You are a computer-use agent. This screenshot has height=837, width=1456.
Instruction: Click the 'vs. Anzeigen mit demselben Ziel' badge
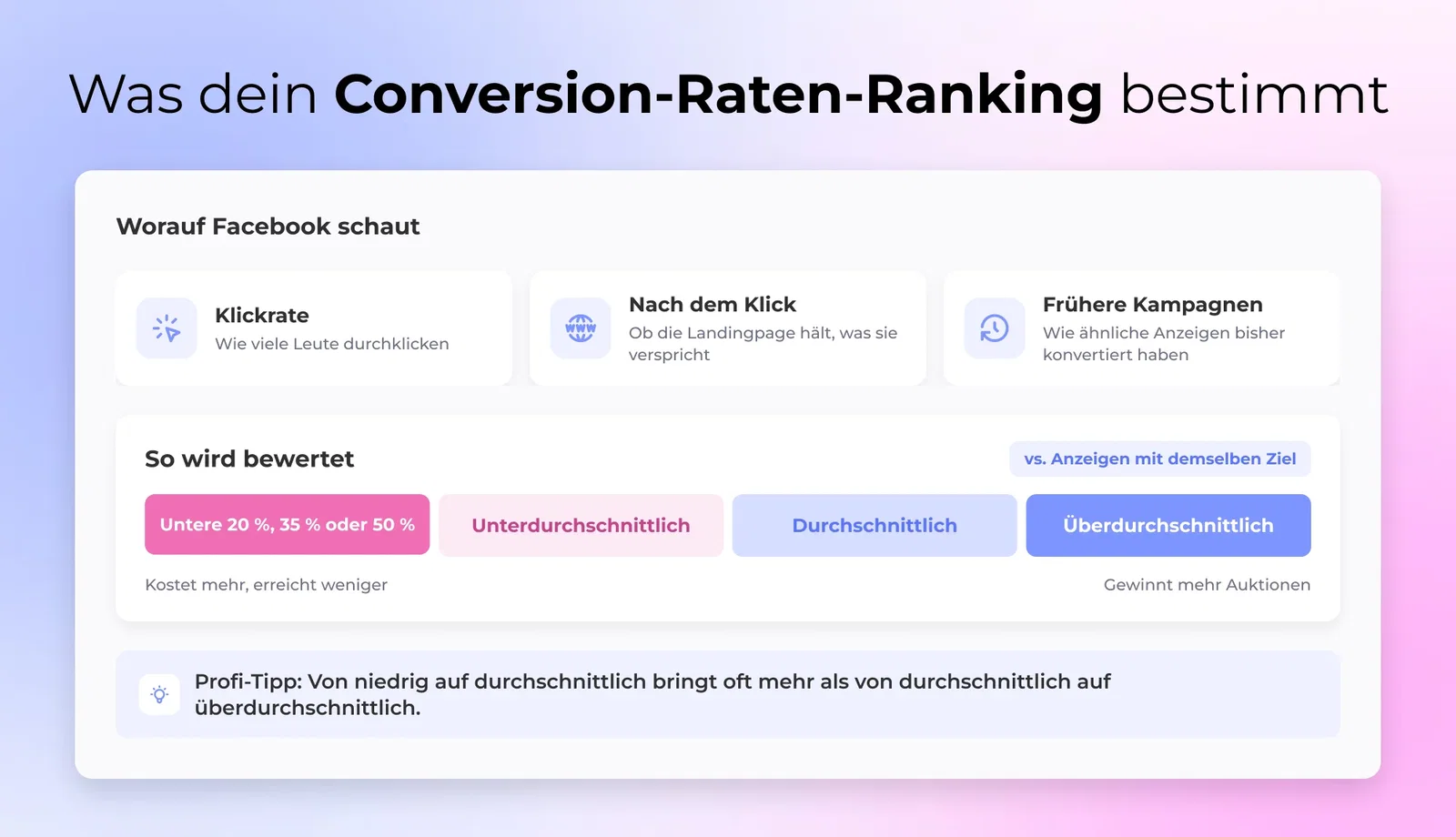1160,459
